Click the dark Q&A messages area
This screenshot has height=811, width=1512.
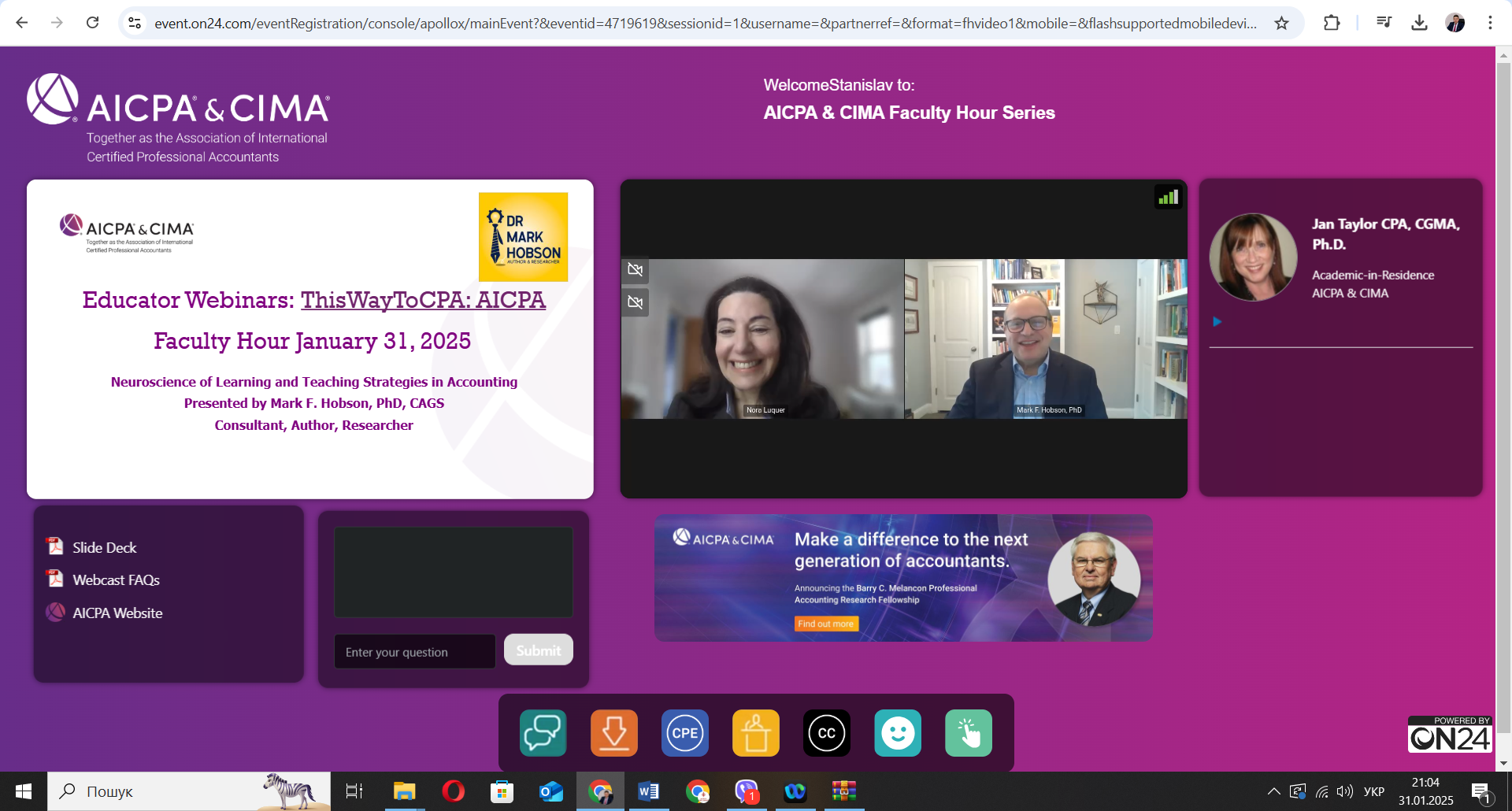(454, 572)
